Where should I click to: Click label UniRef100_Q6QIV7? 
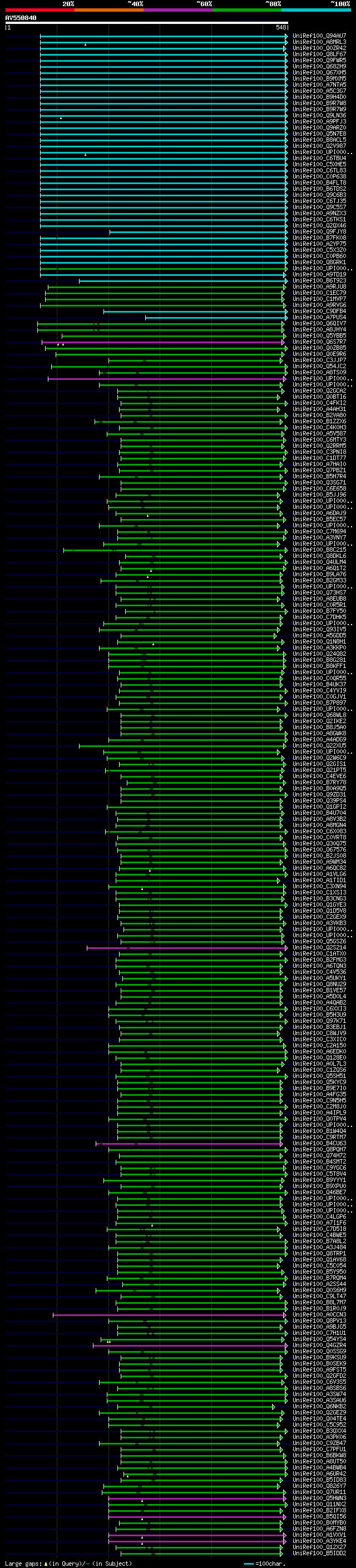[319, 323]
